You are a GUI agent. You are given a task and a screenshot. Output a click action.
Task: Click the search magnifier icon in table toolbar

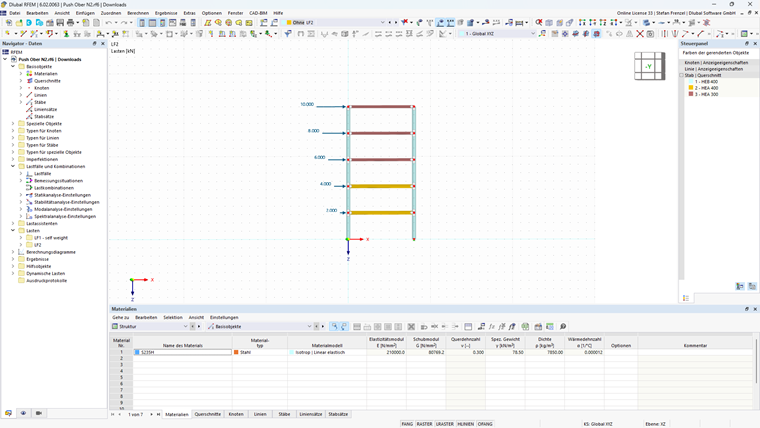pos(563,327)
